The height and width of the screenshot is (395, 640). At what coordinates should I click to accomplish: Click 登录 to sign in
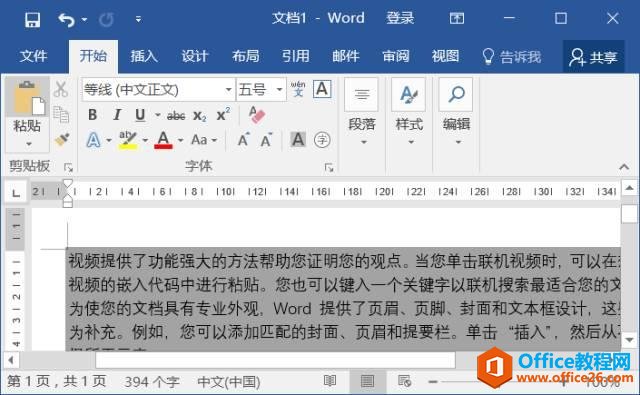click(400, 18)
